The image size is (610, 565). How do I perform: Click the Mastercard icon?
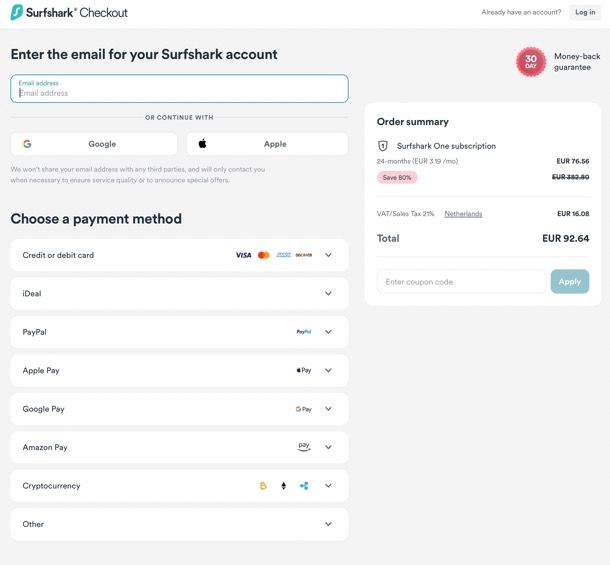tap(264, 255)
